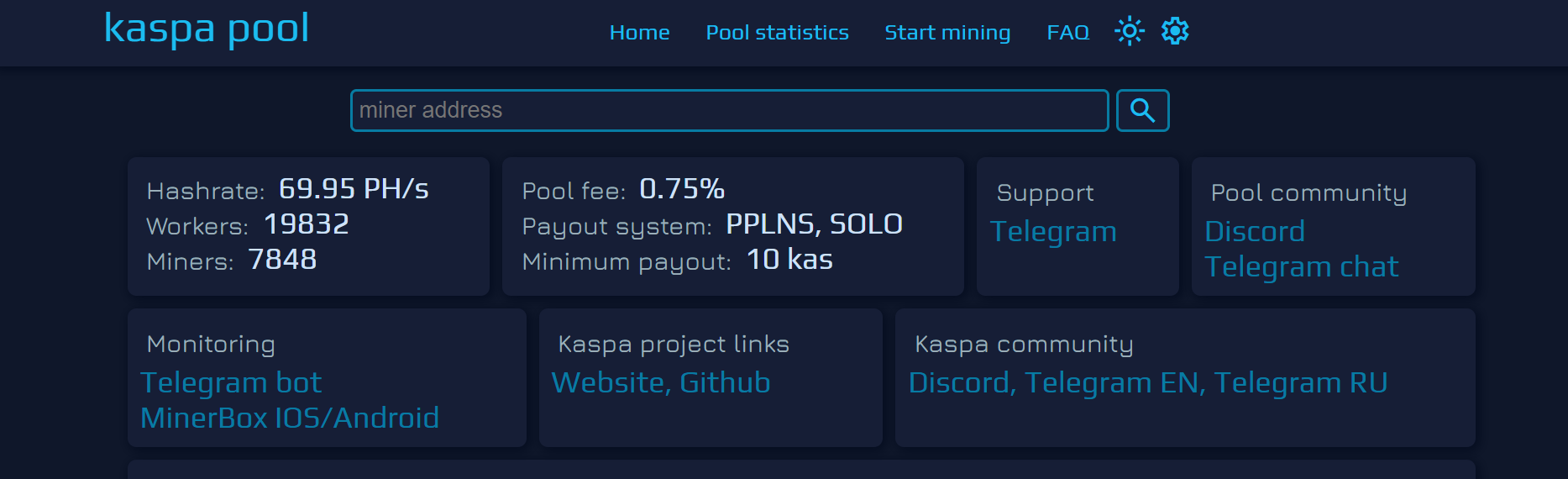The width and height of the screenshot is (1568, 479).
Task: Open Discord under Kaspa community
Action: [x=959, y=383]
